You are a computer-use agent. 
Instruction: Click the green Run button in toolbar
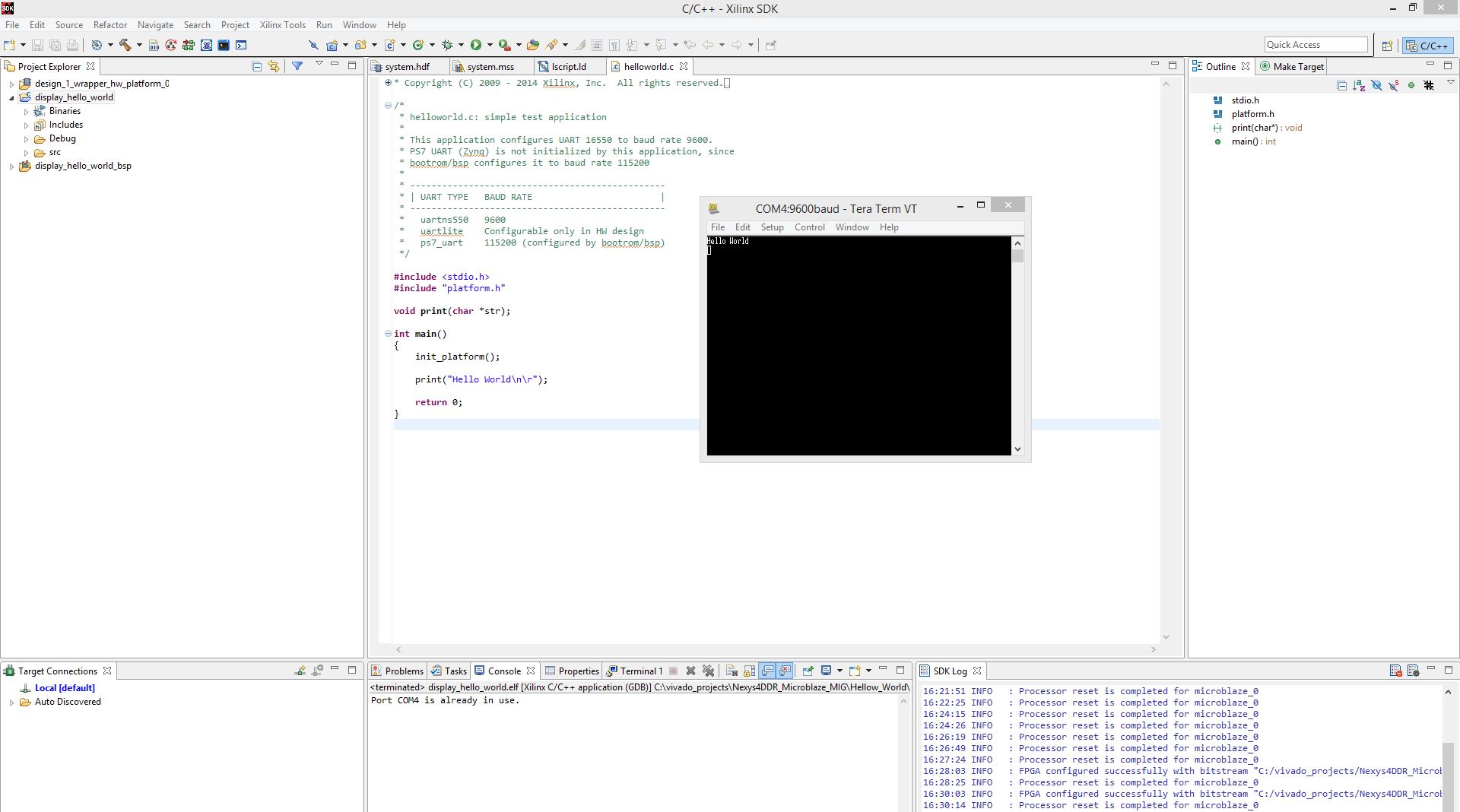coord(476,45)
